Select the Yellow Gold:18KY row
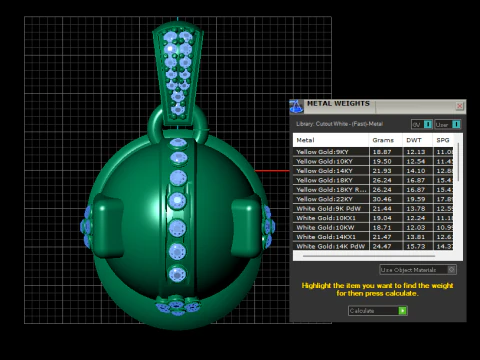This screenshot has width=480, height=360. (373, 180)
